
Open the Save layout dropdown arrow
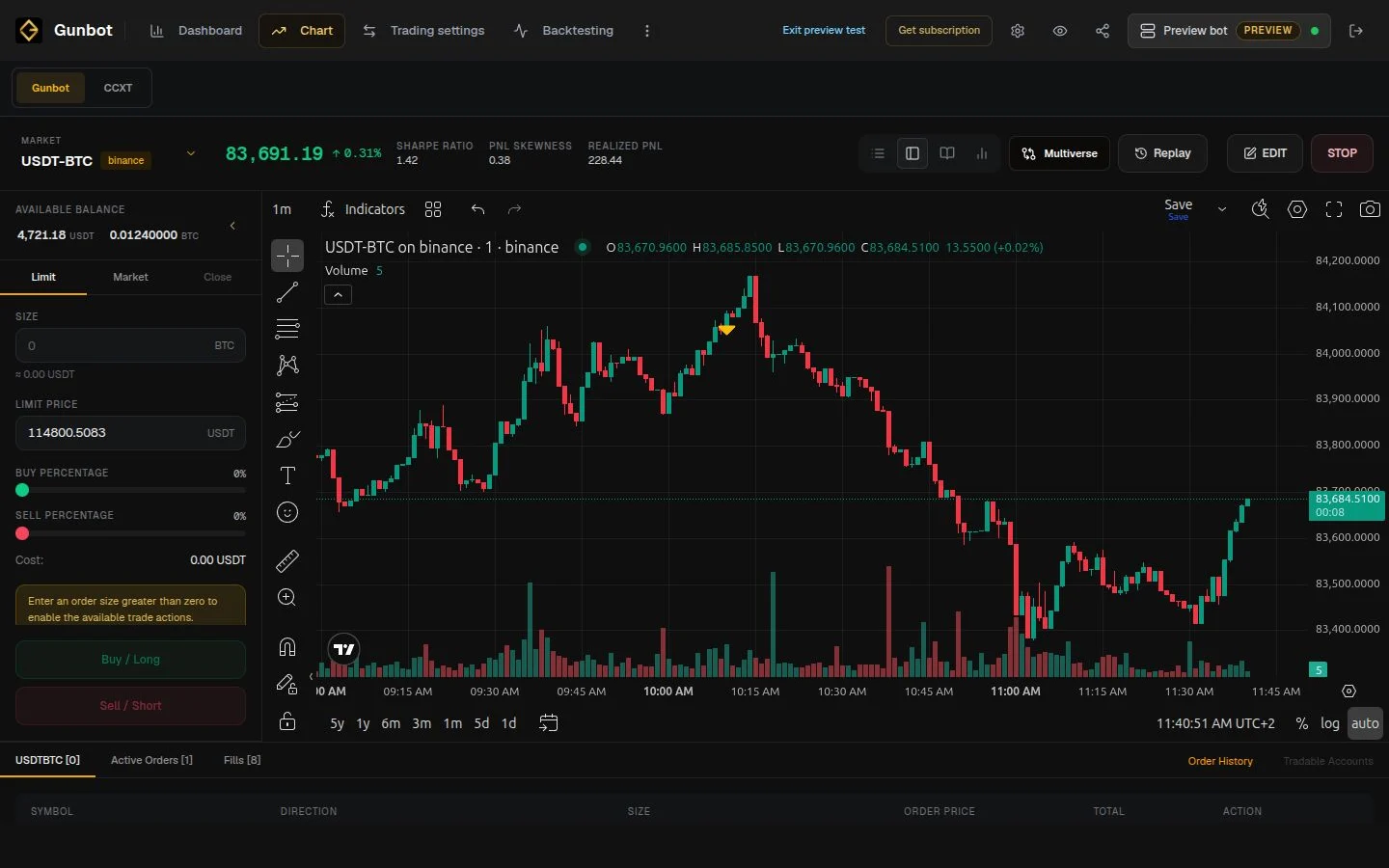click(x=1222, y=209)
